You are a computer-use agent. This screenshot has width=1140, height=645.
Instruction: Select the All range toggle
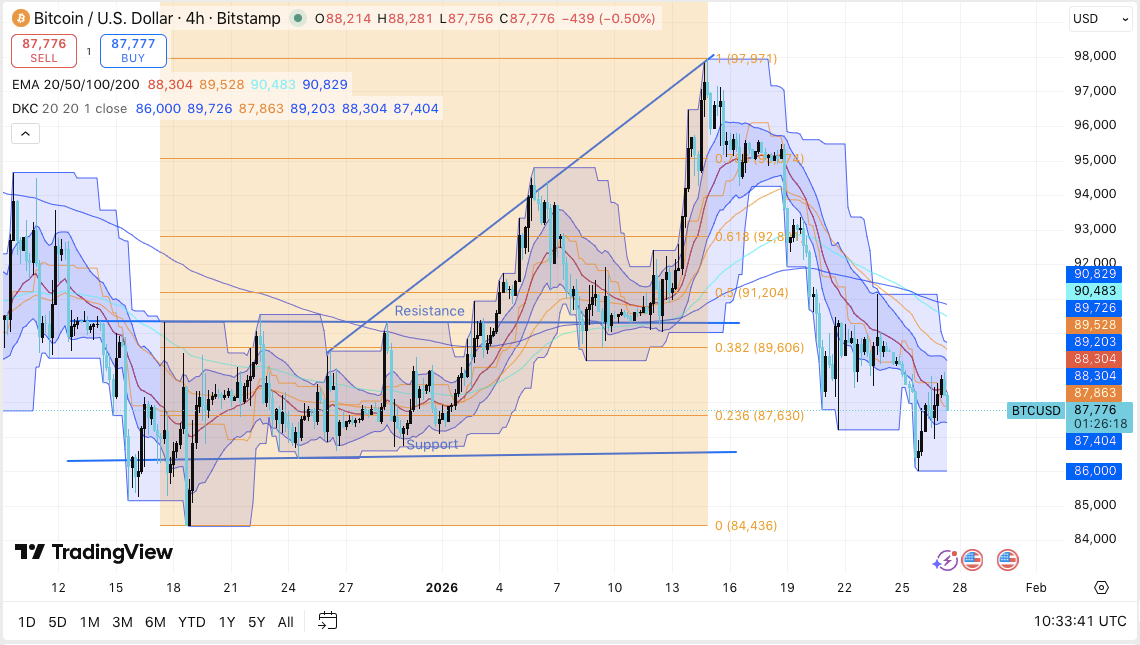[x=285, y=622]
